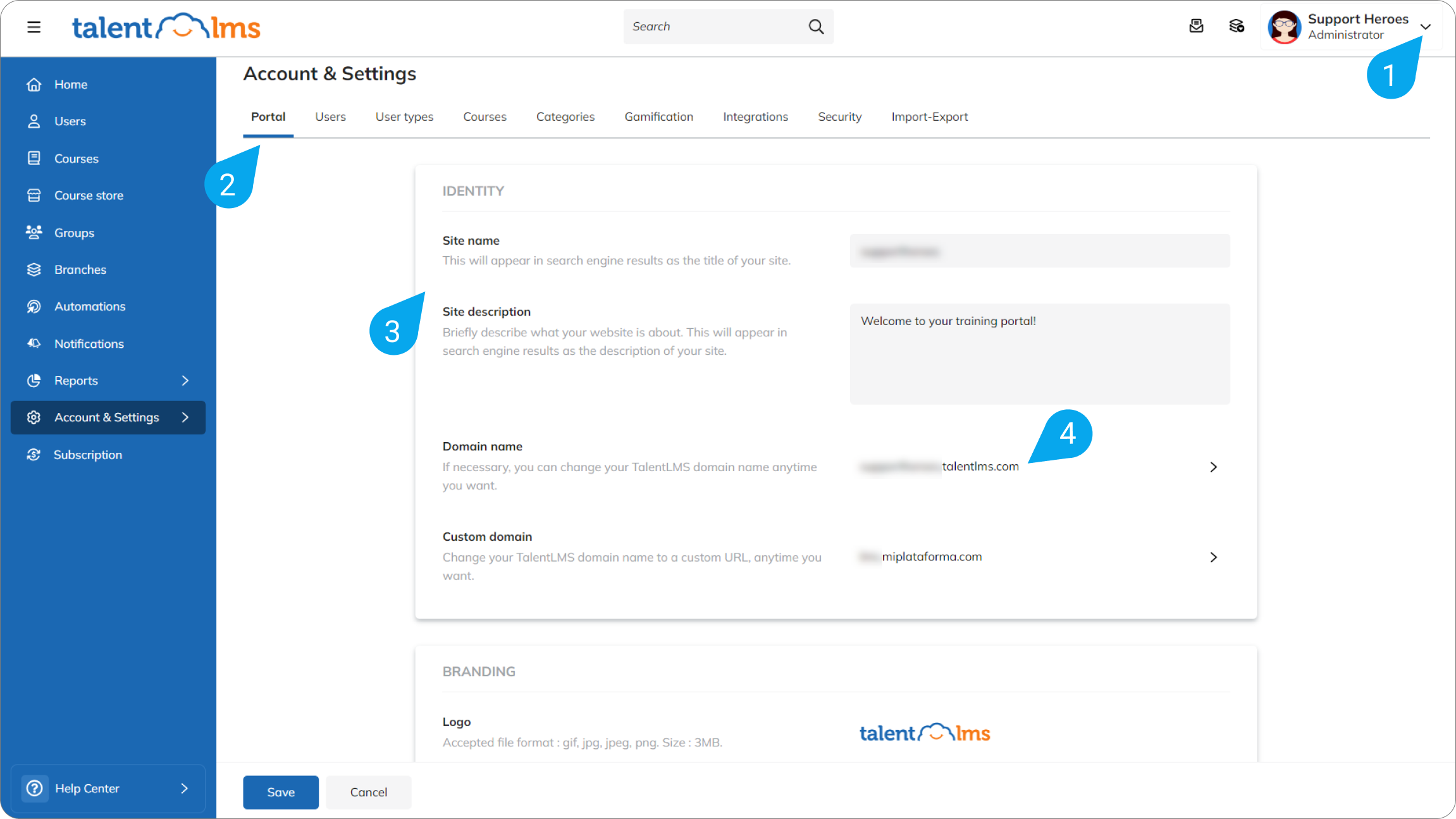This screenshot has height=819, width=1456.
Task: Click the Save button
Action: [281, 792]
